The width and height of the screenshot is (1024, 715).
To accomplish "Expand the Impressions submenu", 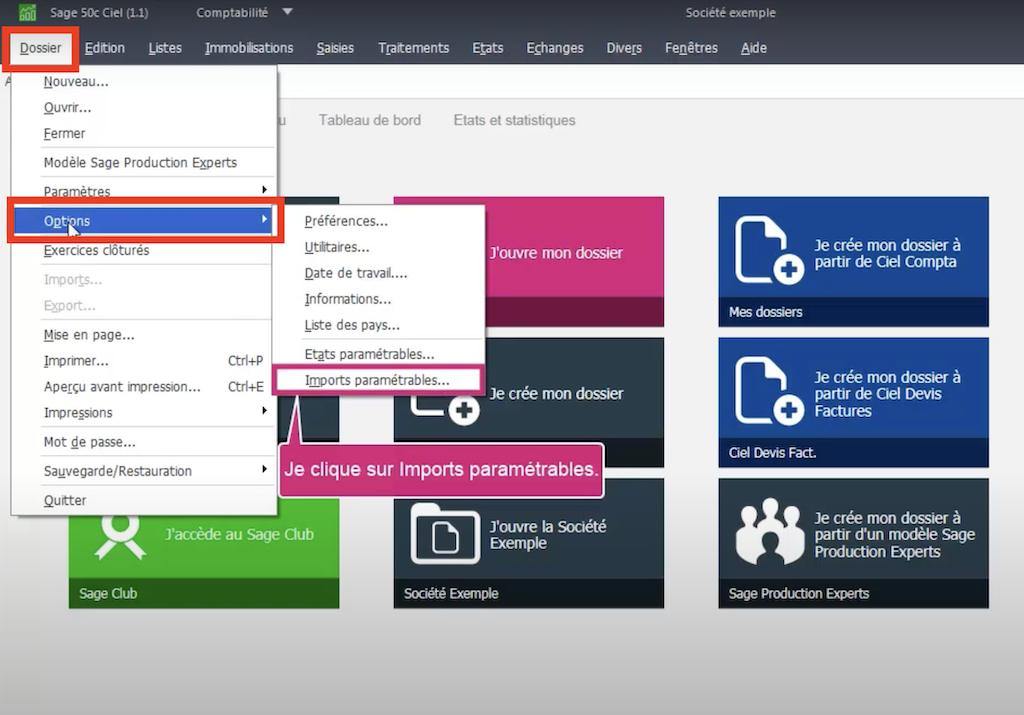I will (x=143, y=413).
